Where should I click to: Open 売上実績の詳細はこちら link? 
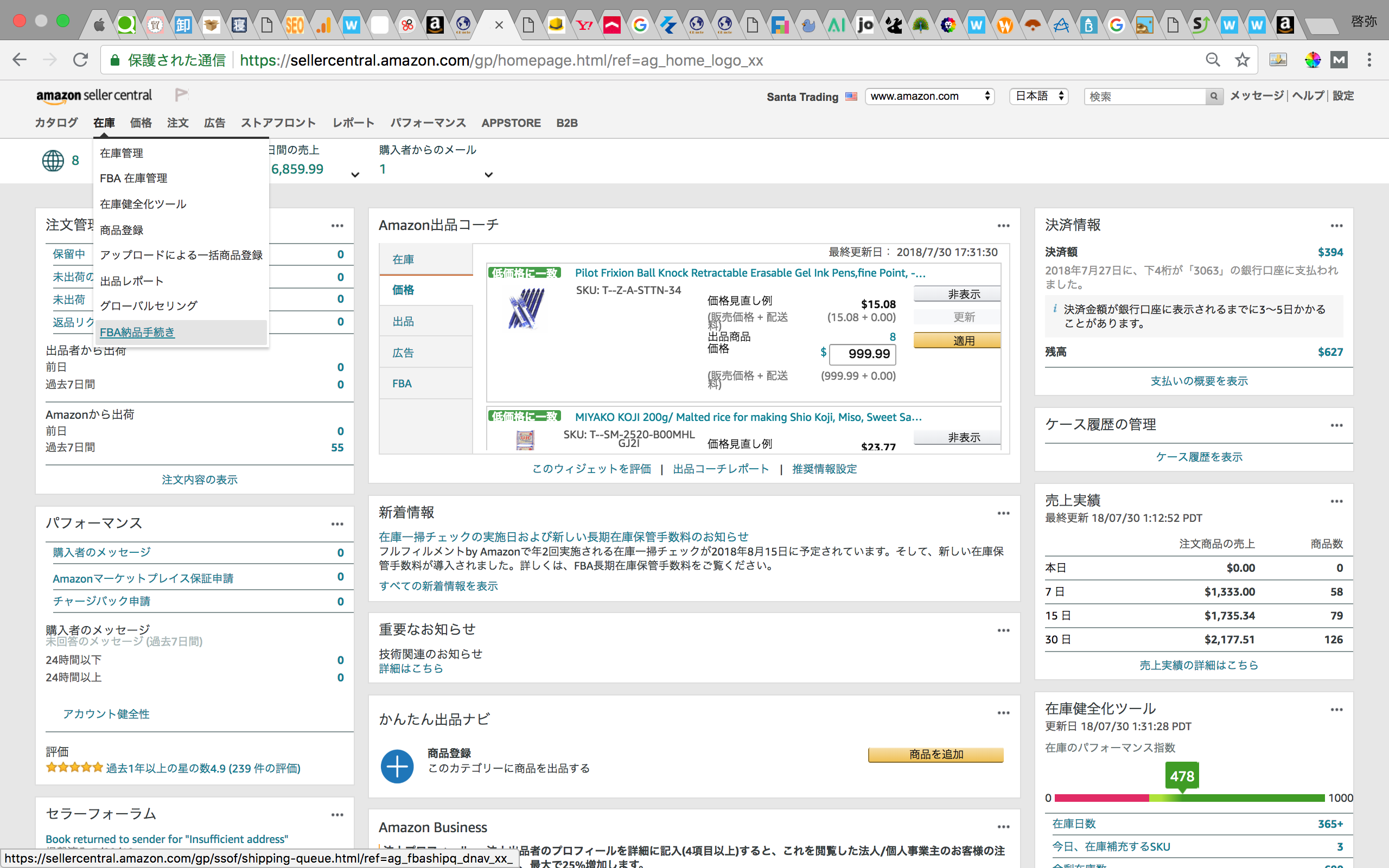[x=1199, y=665]
